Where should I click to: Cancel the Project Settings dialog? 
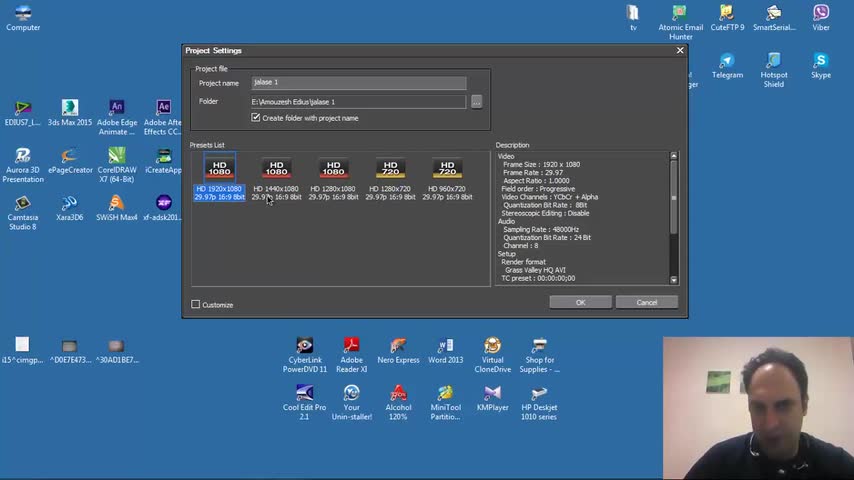647,302
